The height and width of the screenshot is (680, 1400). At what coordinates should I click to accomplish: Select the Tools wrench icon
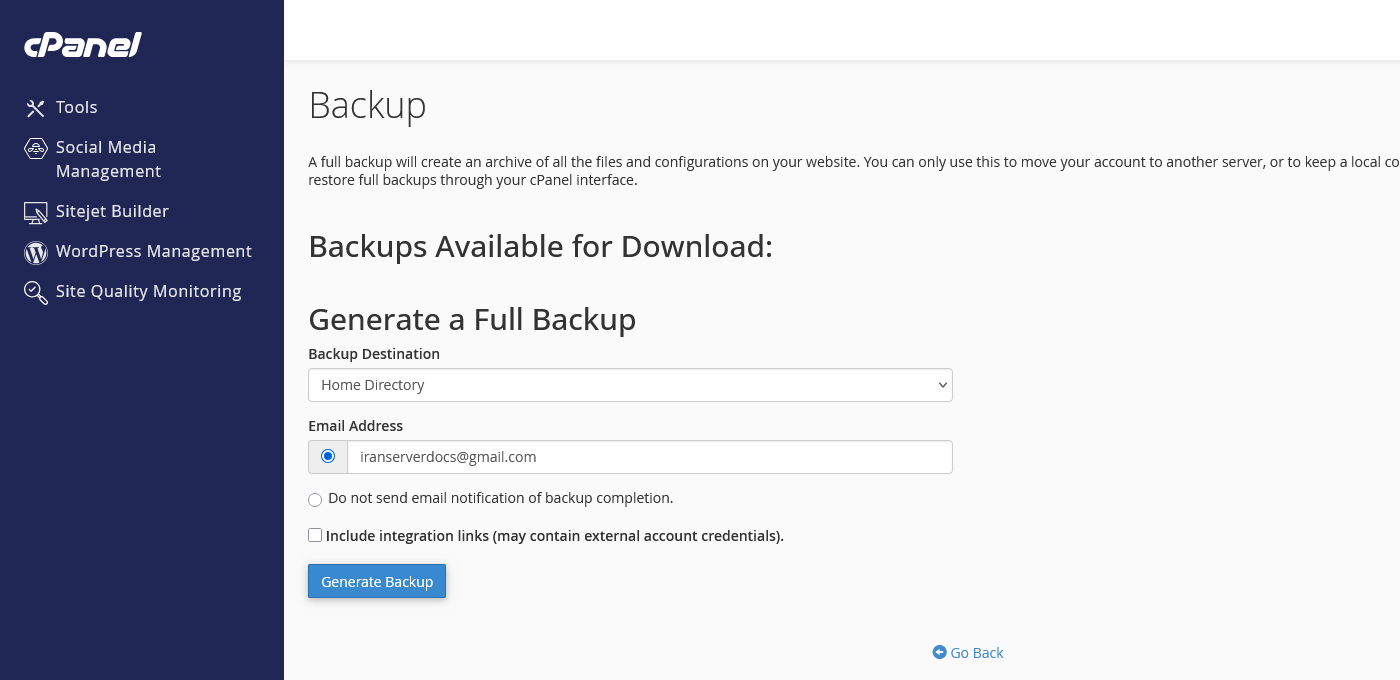coord(35,107)
